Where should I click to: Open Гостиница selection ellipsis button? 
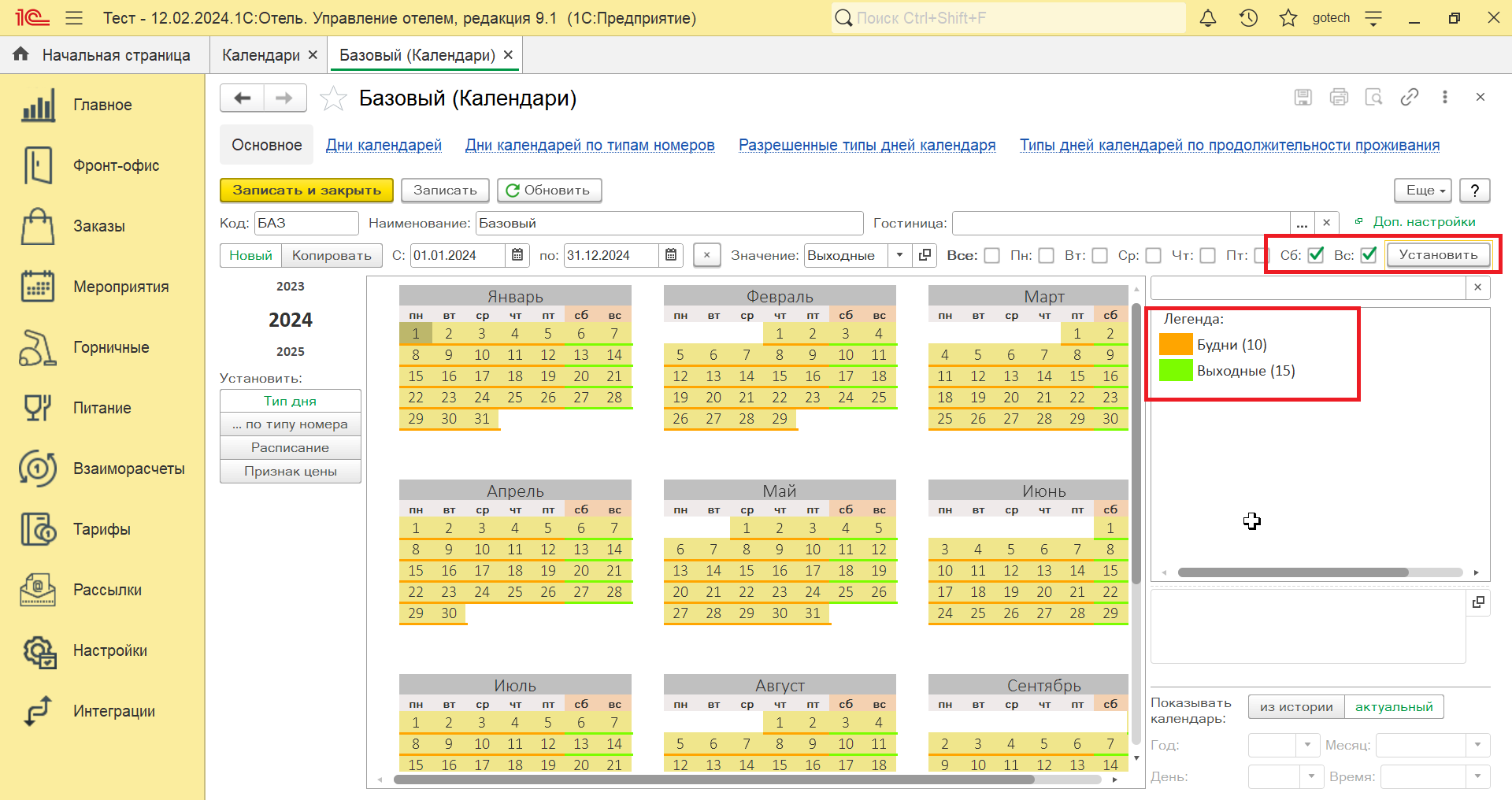coord(1302,223)
